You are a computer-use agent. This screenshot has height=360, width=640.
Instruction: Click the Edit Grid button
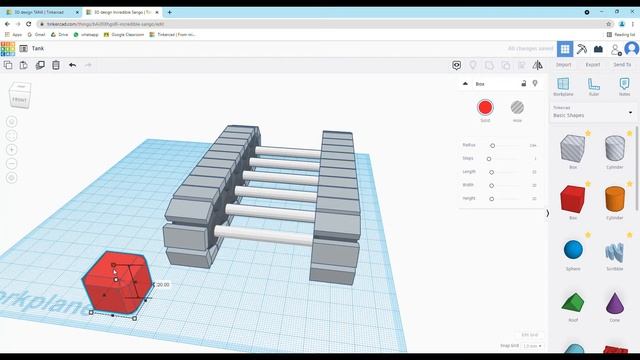(530, 335)
